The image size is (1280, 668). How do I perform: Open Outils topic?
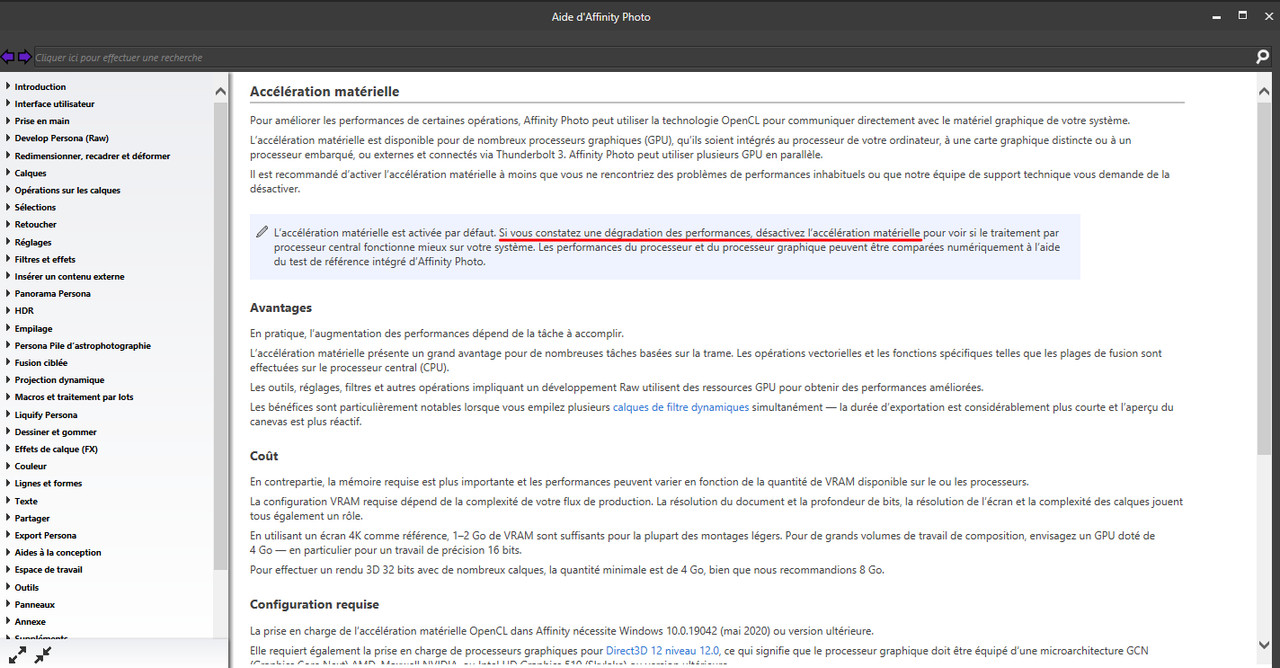pyautogui.click(x=27, y=587)
